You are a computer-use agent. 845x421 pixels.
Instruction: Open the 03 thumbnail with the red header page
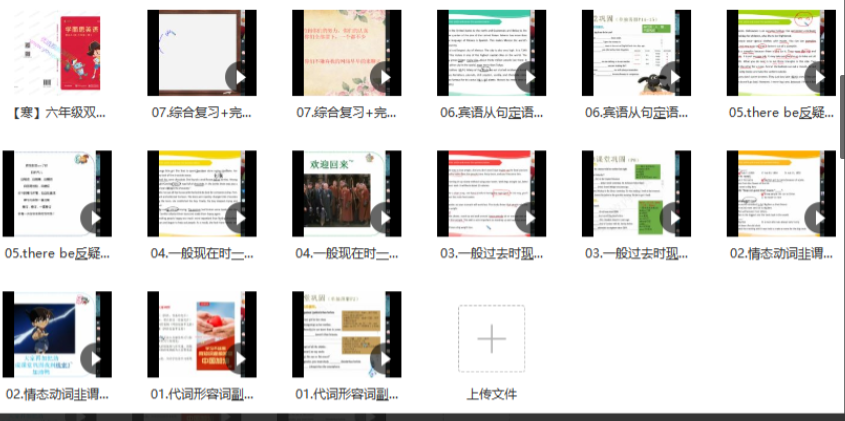click(x=491, y=194)
